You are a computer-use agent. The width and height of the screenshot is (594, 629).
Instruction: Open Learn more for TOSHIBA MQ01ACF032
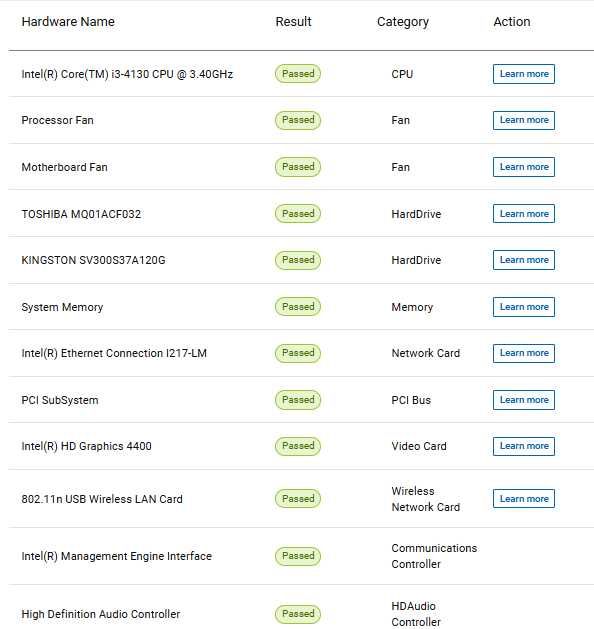pyautogui.click(x=524, y=213)
